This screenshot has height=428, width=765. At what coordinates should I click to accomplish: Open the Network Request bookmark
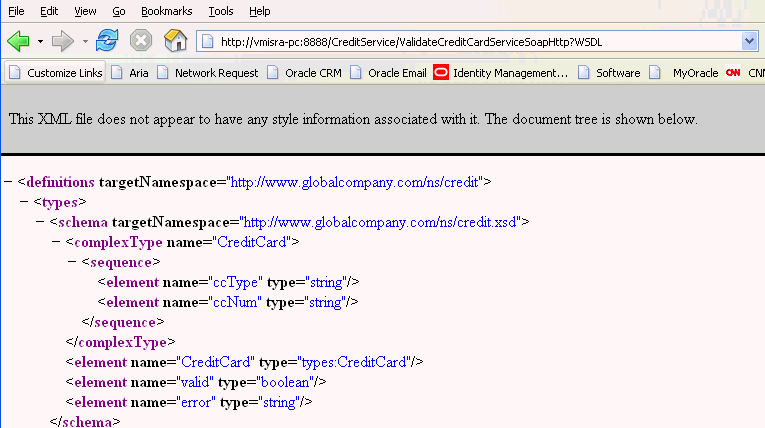[x=207, y=73]
